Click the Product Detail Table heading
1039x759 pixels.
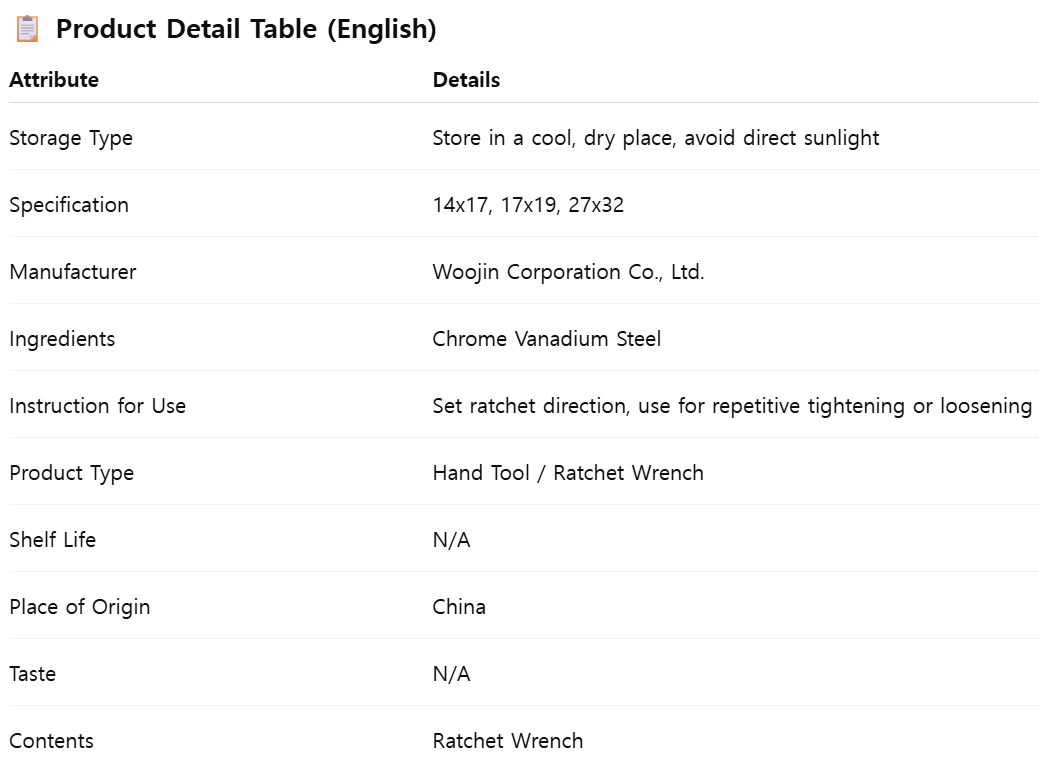[246, 29]
